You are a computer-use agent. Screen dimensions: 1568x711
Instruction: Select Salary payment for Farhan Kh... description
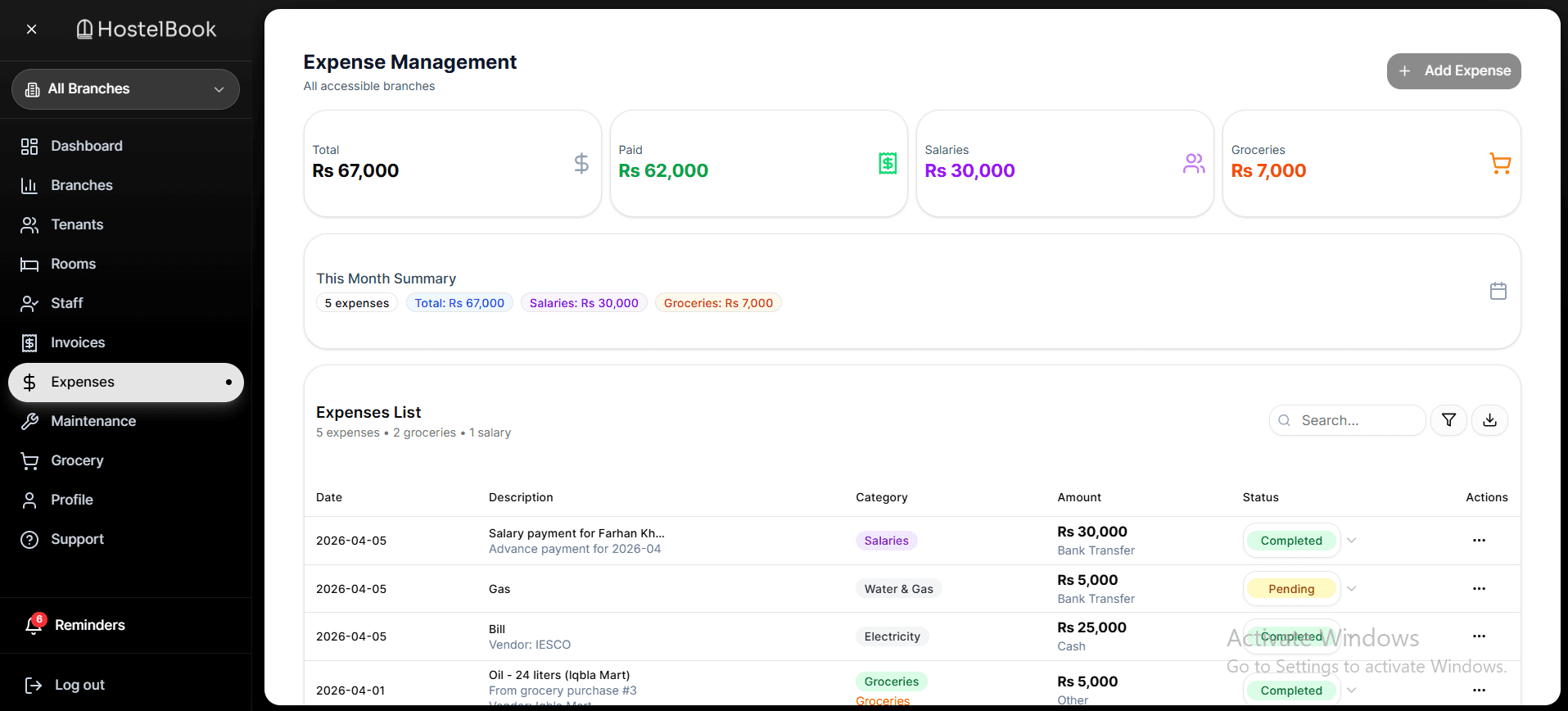[576, 533]
